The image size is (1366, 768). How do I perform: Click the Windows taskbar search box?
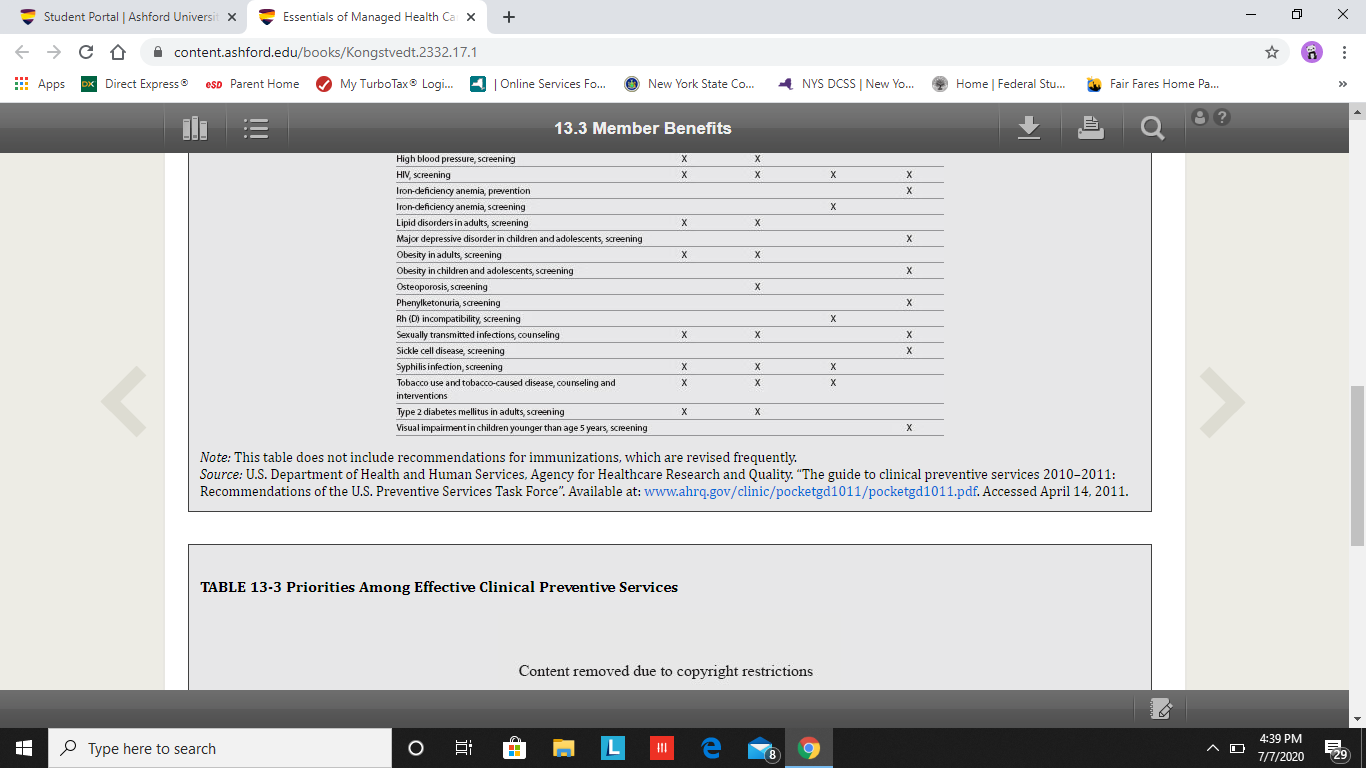coord(220,748)
